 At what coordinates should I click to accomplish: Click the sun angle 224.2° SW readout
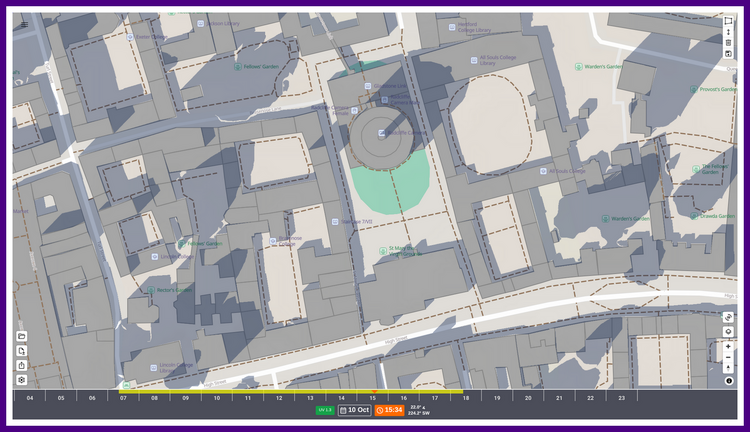(419, 413)
